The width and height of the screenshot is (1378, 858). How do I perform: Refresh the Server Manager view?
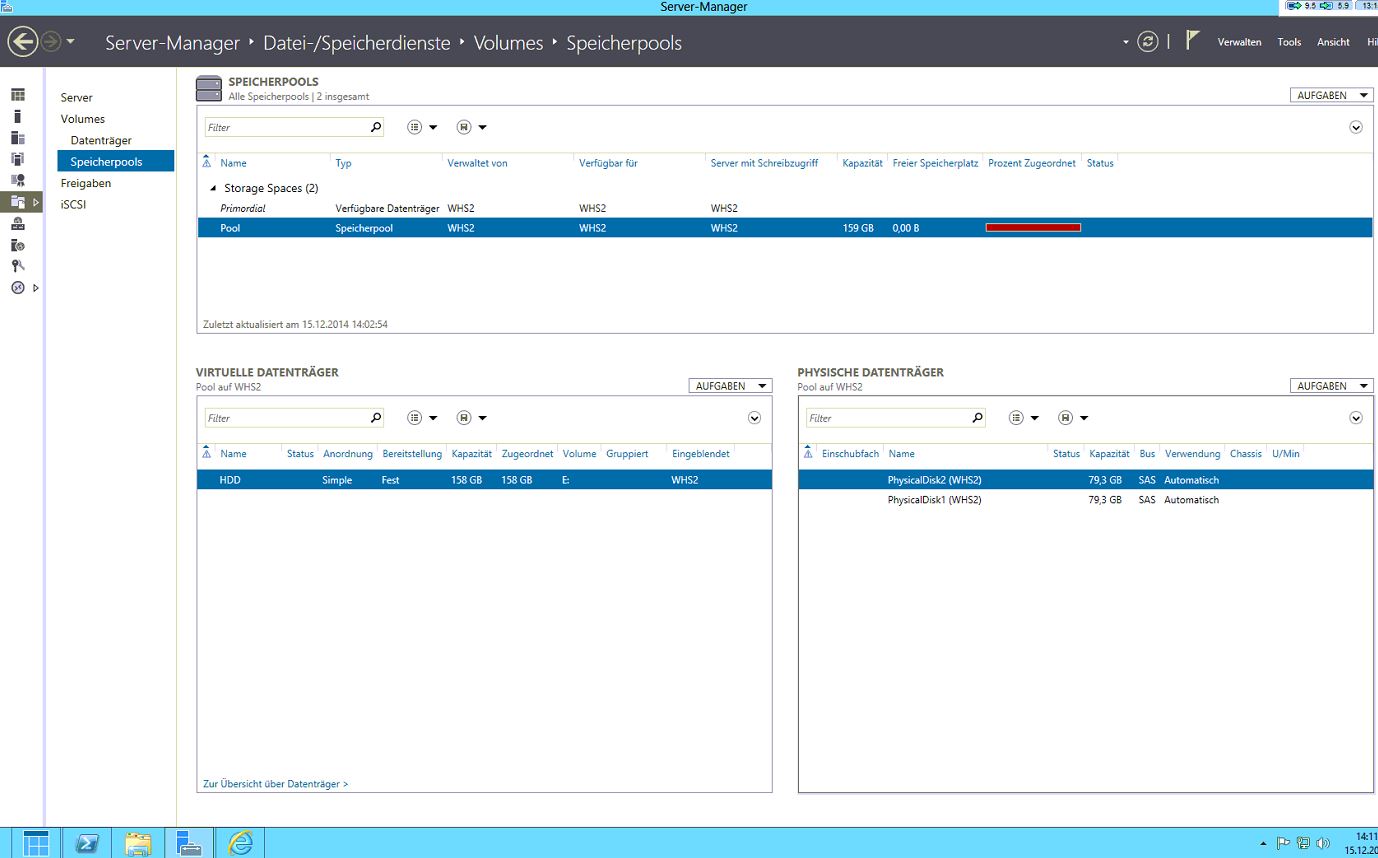click(x=1148, y=42)
